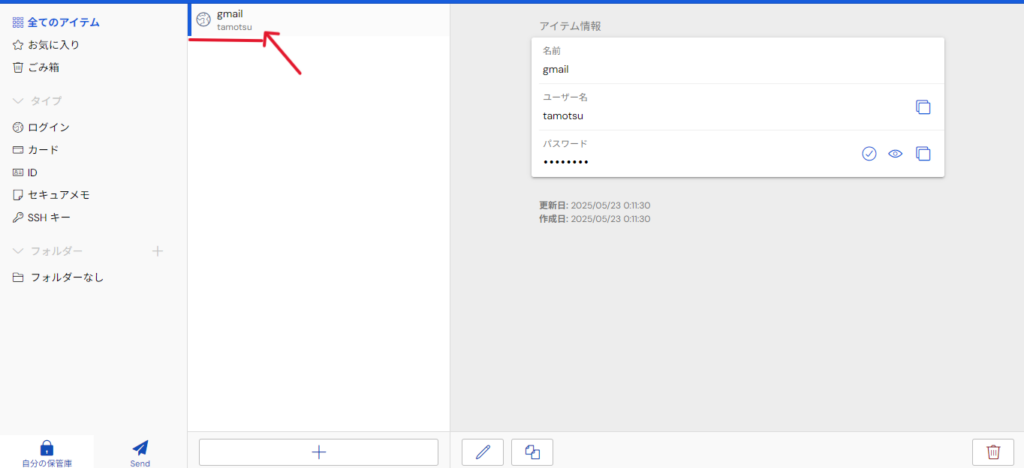Collapse the タイプ section chevron
Image resolution: width=1024 pixels, height=468 pixels.
(x=18, y=101)
